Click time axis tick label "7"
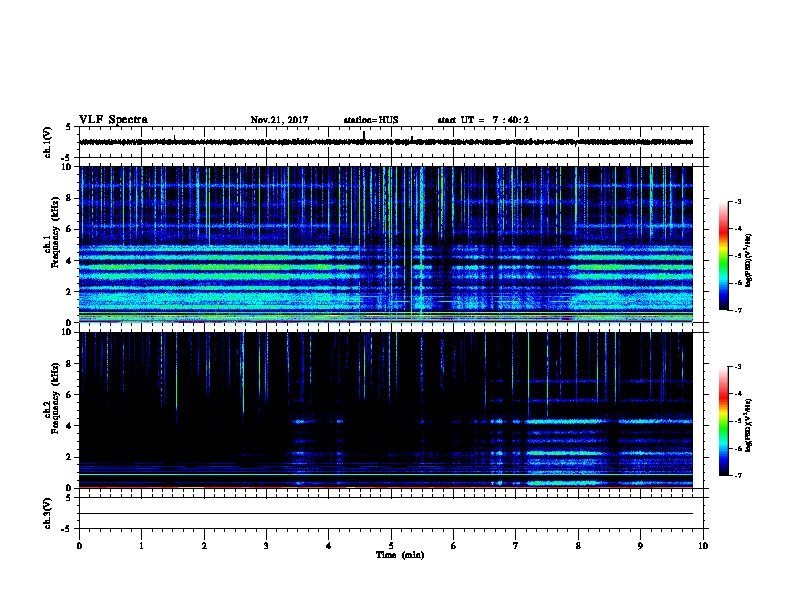The image size is (792, 612). 516,546
